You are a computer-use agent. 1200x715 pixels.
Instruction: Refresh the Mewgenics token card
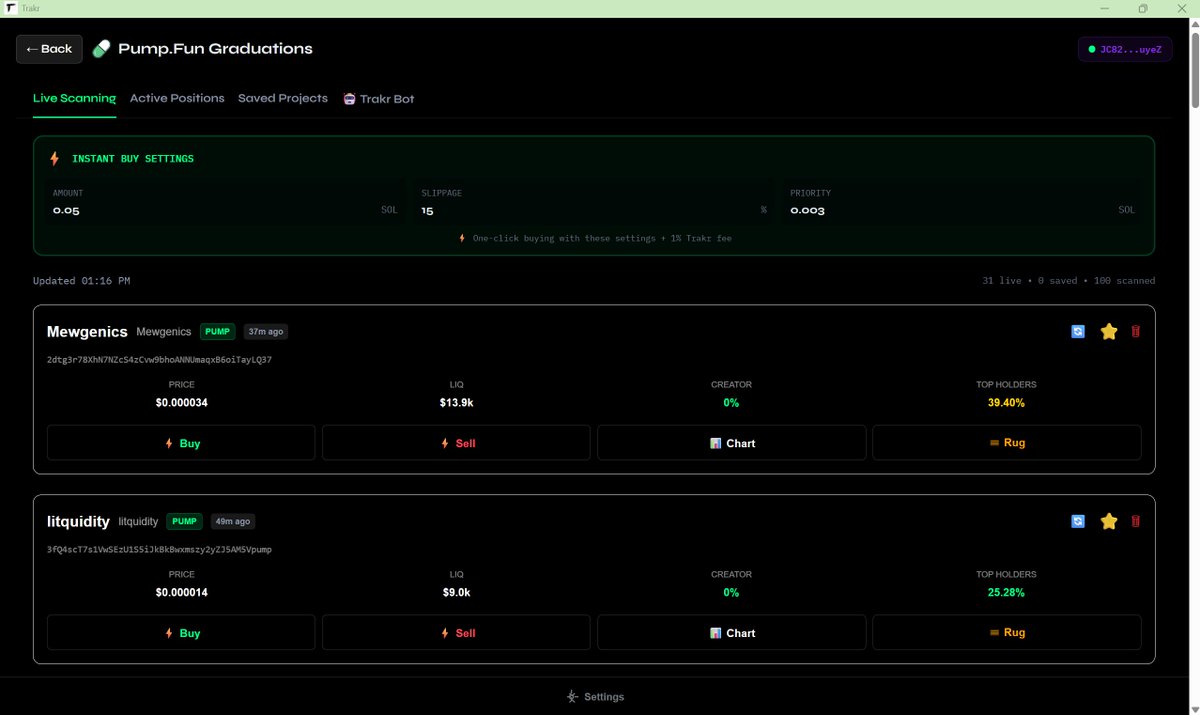(x=1078, y=331)
